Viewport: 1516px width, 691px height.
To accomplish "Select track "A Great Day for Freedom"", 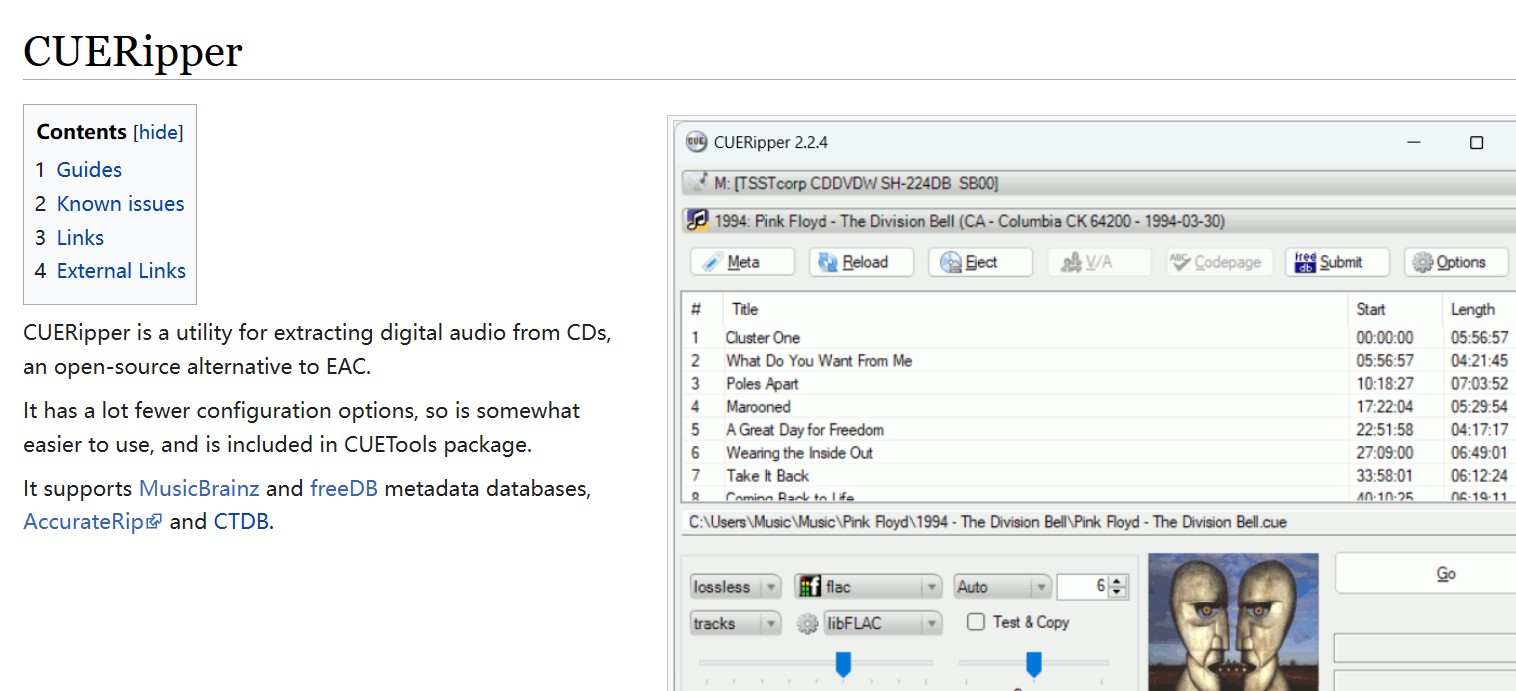I will tap(805, 430).
